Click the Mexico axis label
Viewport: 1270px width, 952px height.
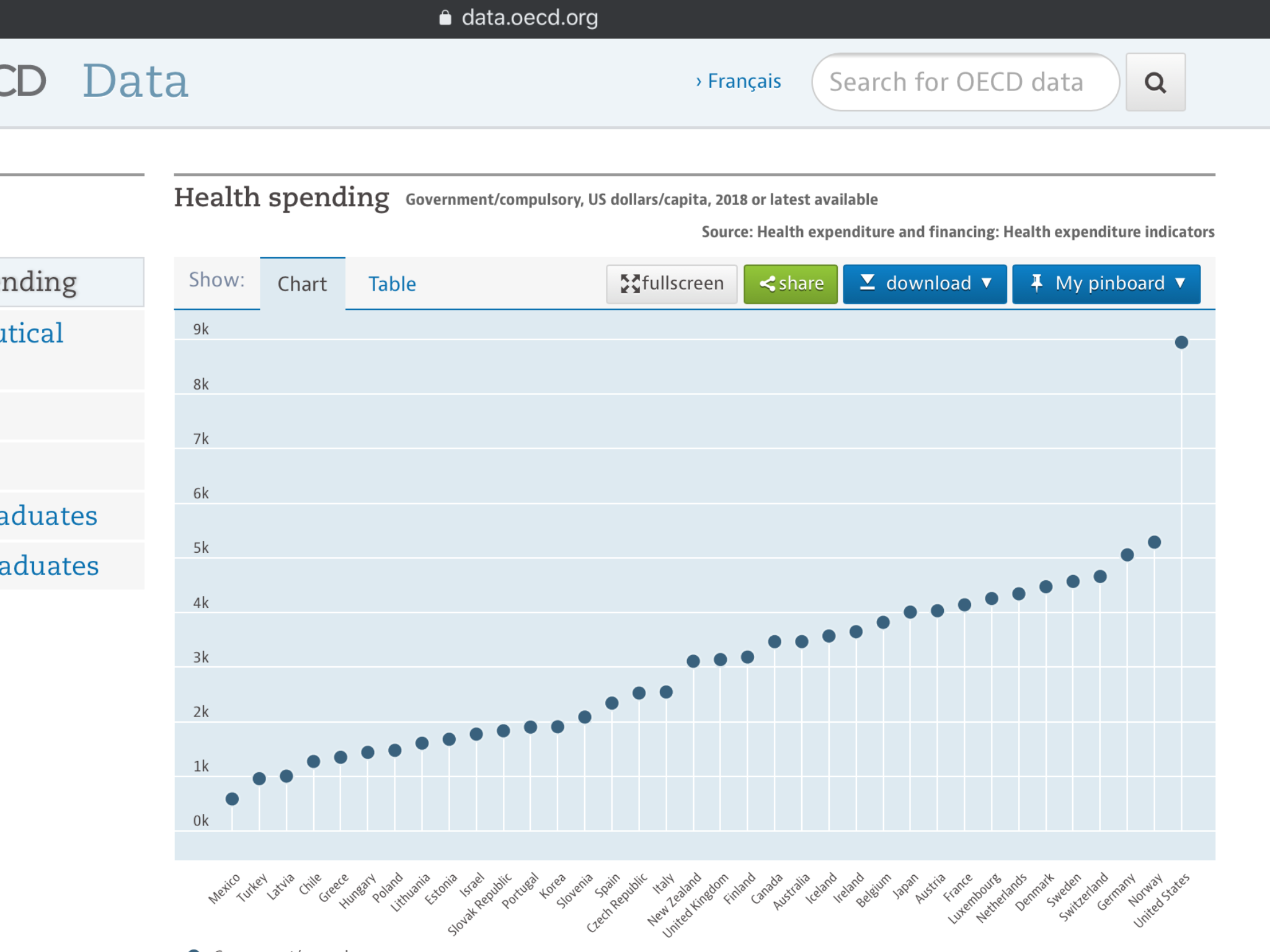tap(224, 889)
